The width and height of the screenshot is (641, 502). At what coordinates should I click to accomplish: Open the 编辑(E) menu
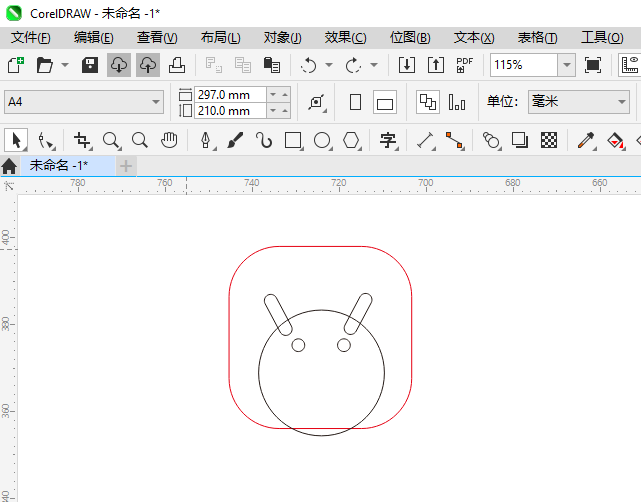(94, 38)
